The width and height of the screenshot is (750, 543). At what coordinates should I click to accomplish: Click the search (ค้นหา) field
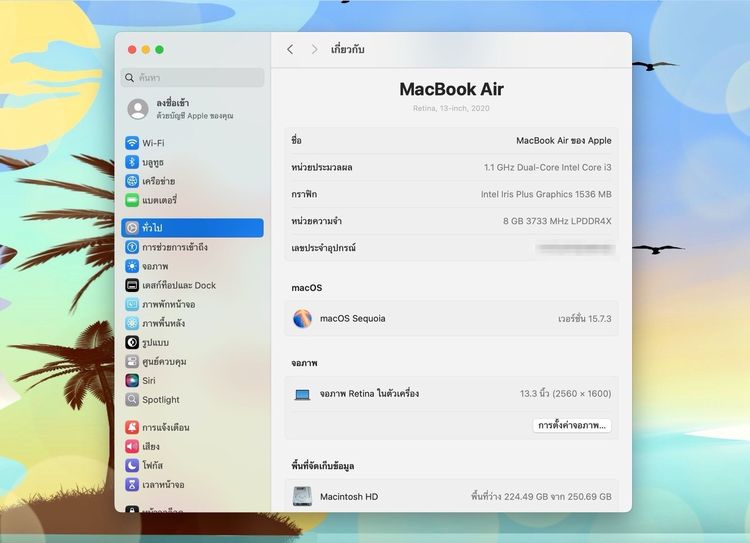192,78
